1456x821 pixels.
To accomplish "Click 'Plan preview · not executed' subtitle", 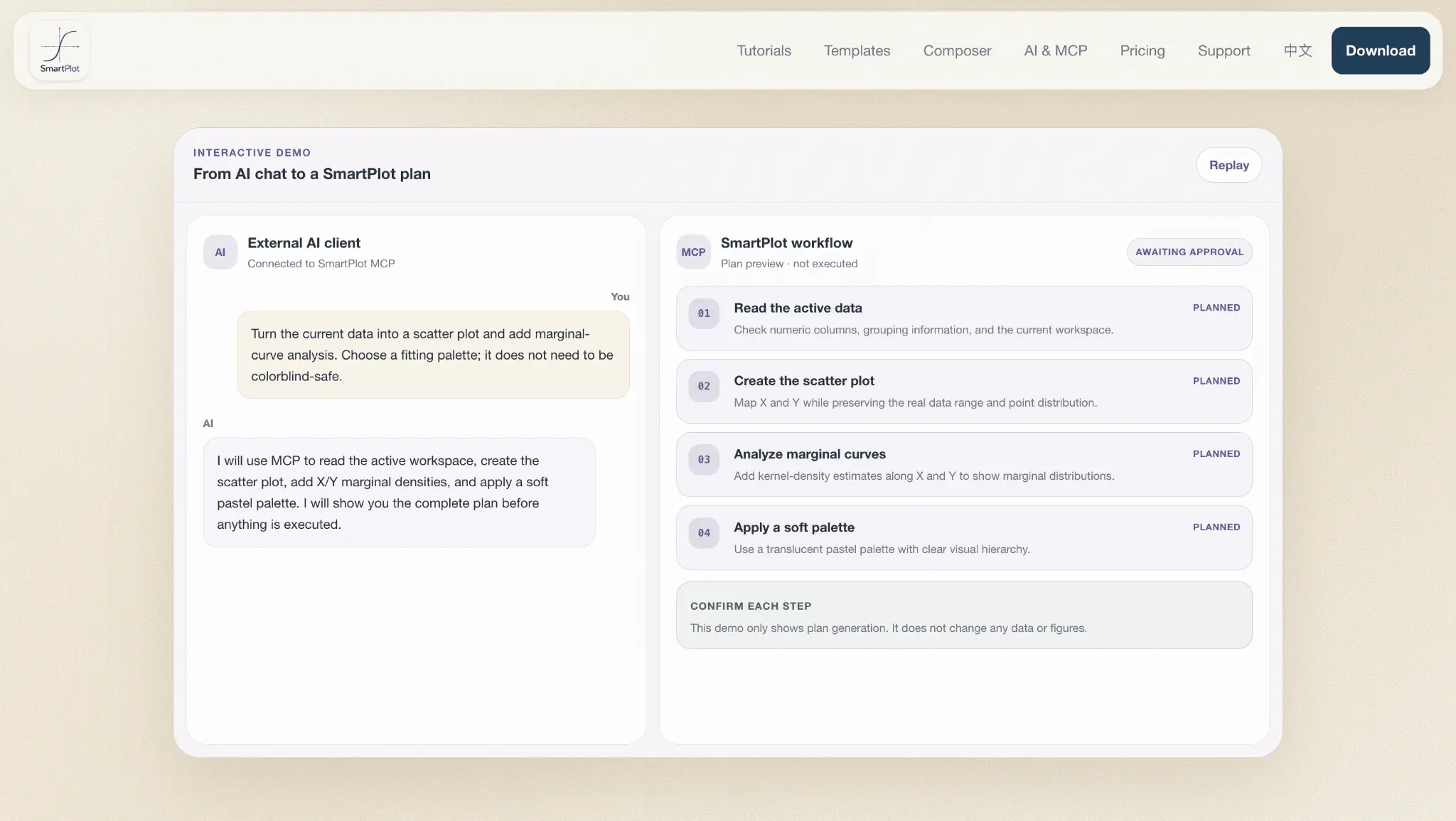I will pyautogui.click(x=789, y=264).
